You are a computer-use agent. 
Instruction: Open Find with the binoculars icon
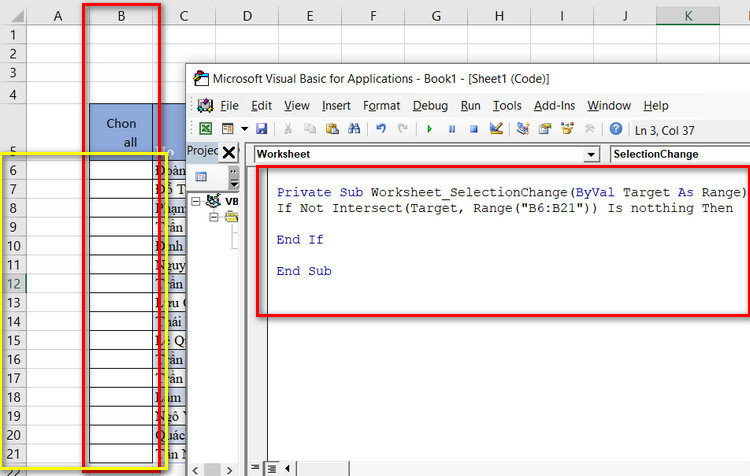354,129
